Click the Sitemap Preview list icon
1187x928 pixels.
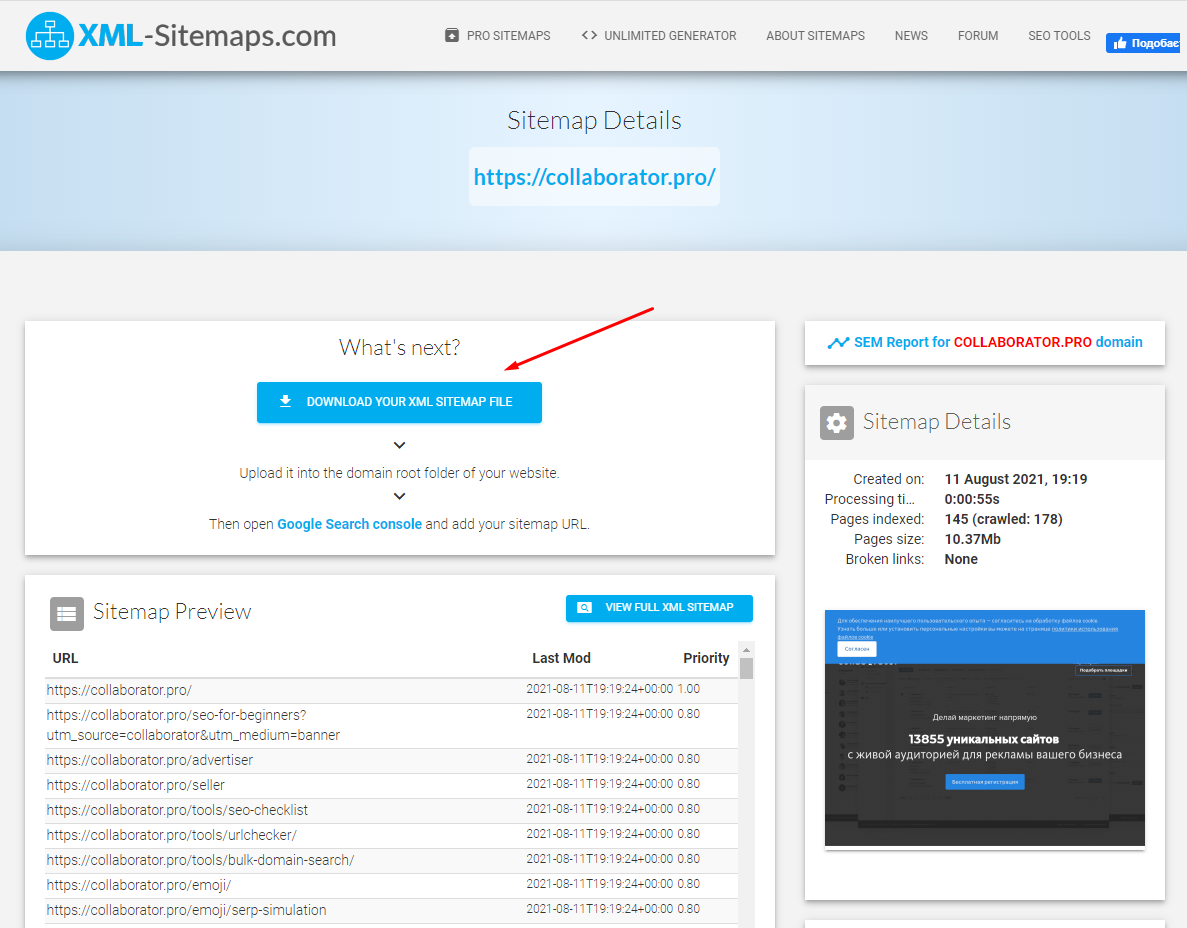tap(67, 613)
